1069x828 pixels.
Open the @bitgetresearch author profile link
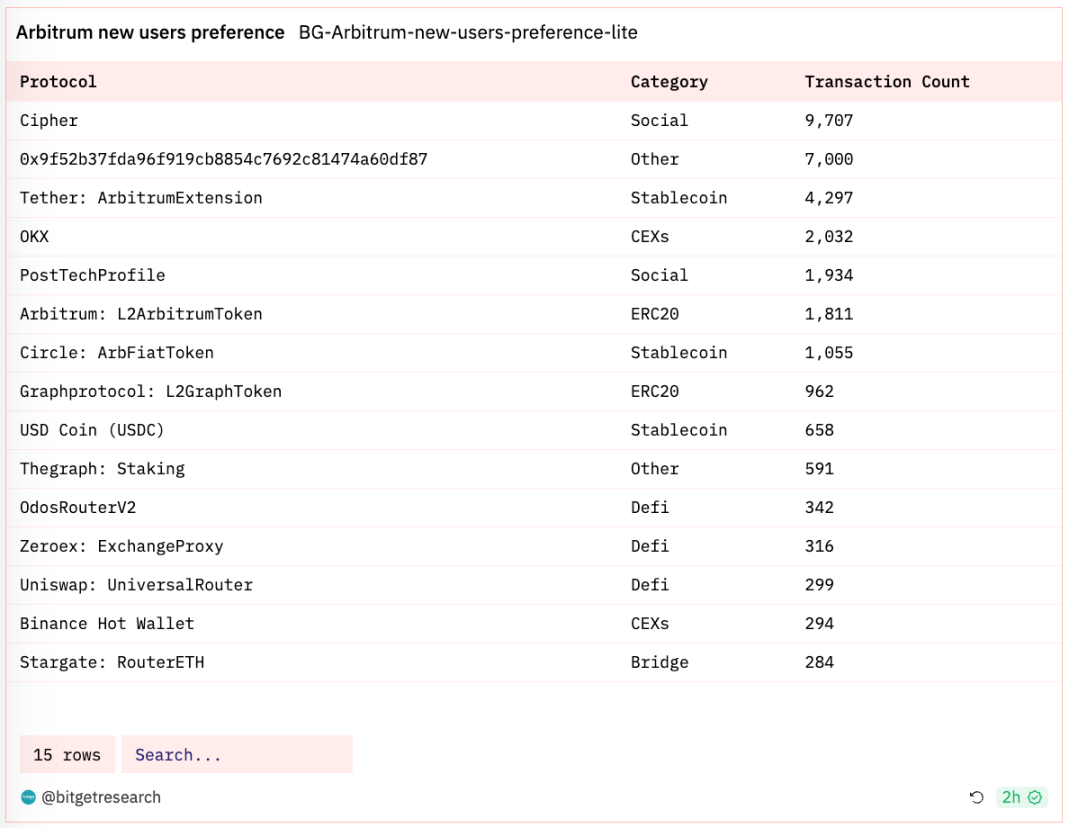coord(101,797)
